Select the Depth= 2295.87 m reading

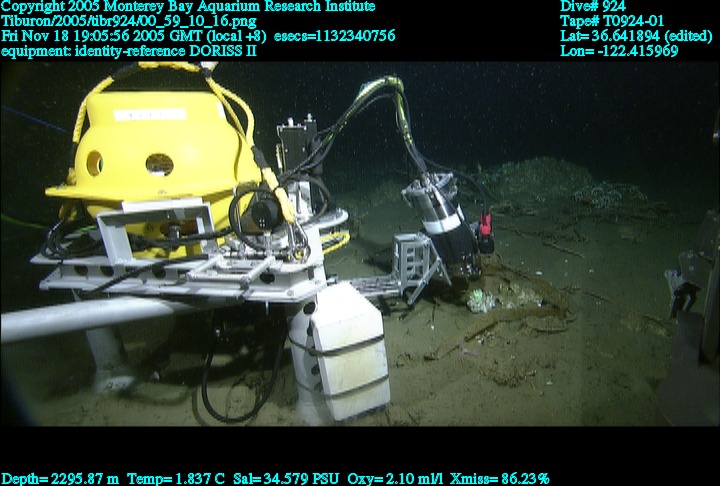60,479
